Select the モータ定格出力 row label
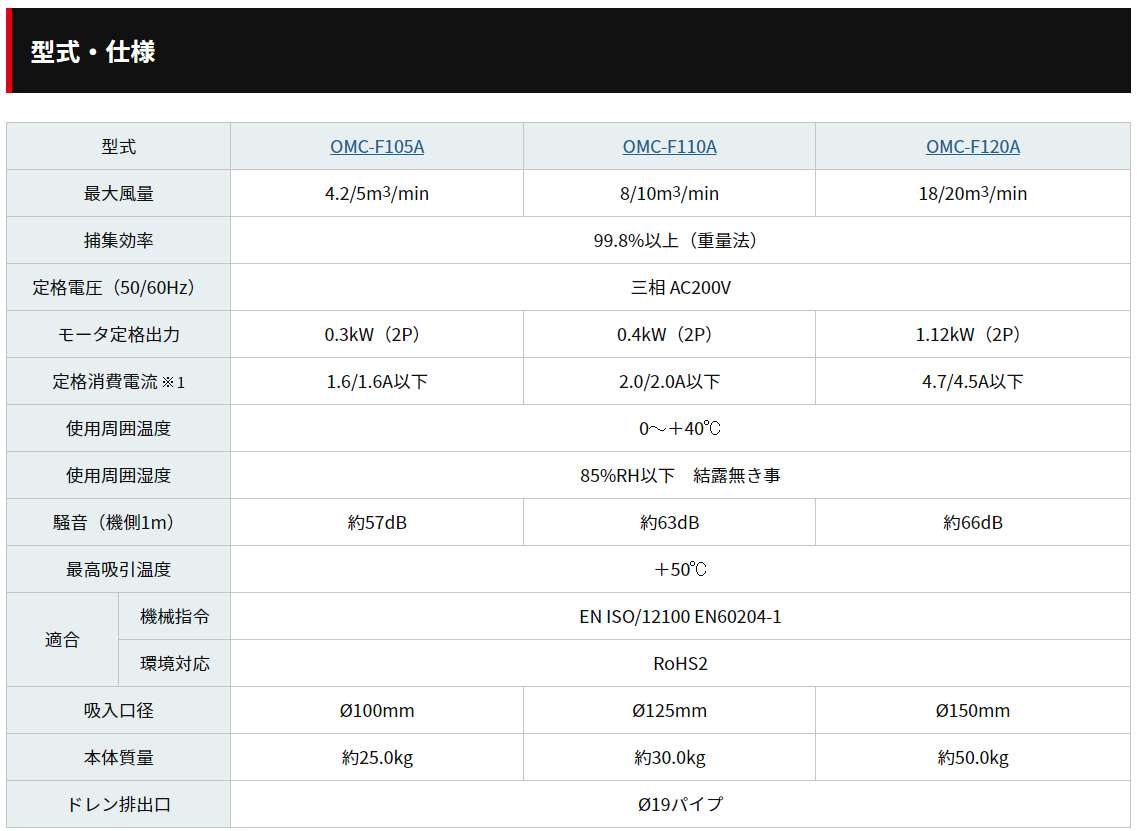 119,334
